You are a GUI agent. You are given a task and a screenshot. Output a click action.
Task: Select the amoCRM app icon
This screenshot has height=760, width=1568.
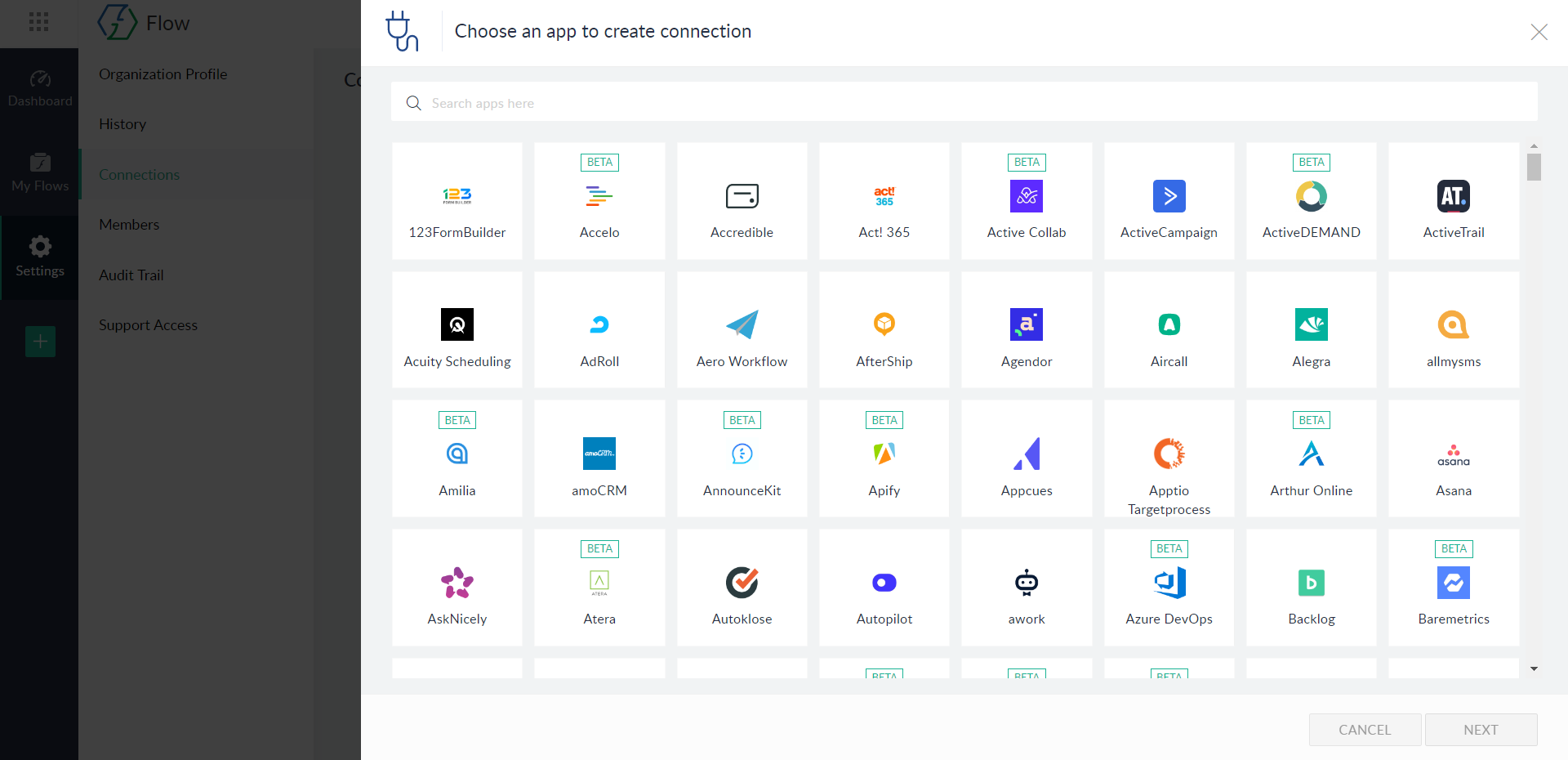(599, 454)
